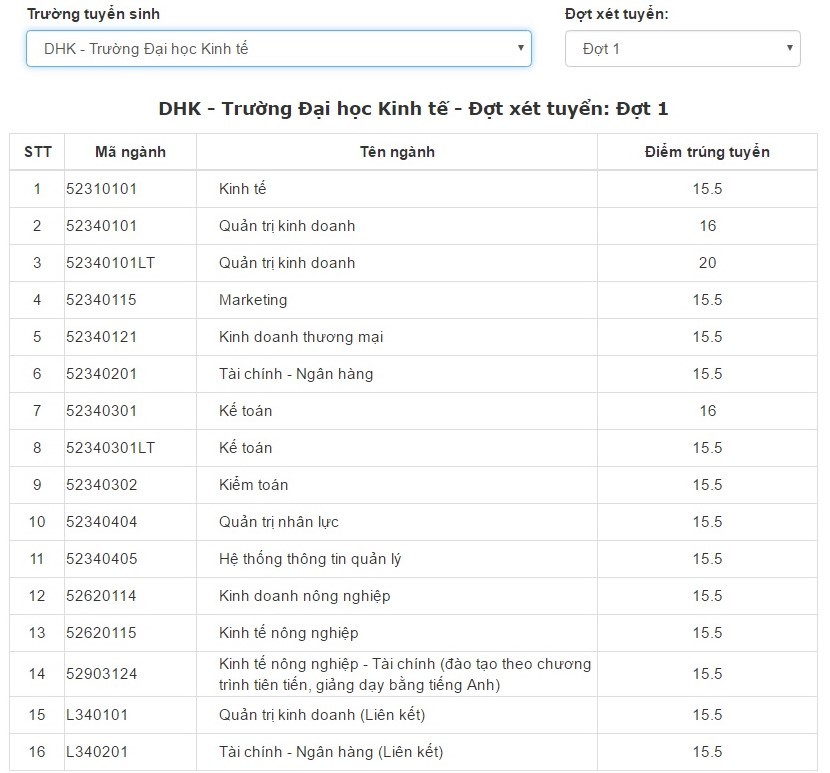Image resolution: width=830 pixels, height=773 pixels.
Task: Click the 'Trường tuyển sinh' field label
Action: point(93,14)
